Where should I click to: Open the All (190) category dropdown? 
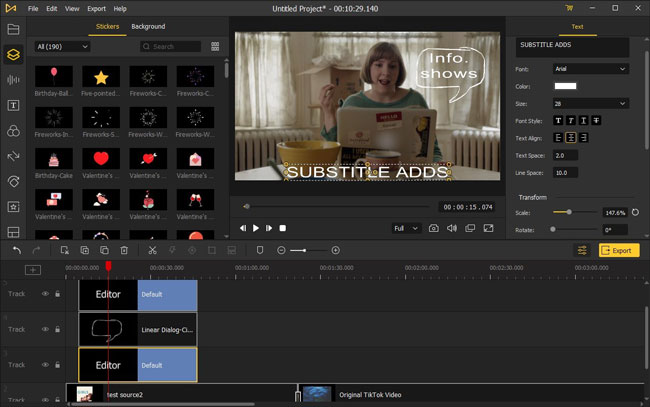(62, 46)
